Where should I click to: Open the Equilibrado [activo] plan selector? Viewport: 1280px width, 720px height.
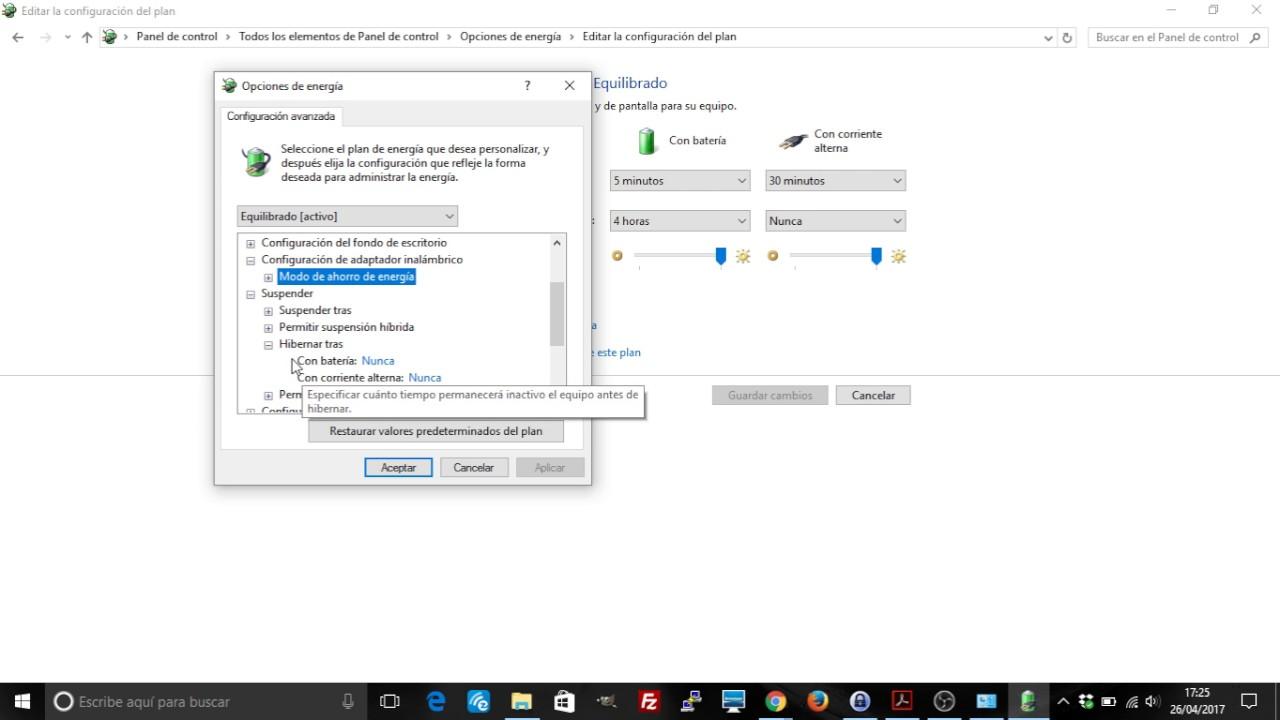[345, 216]
